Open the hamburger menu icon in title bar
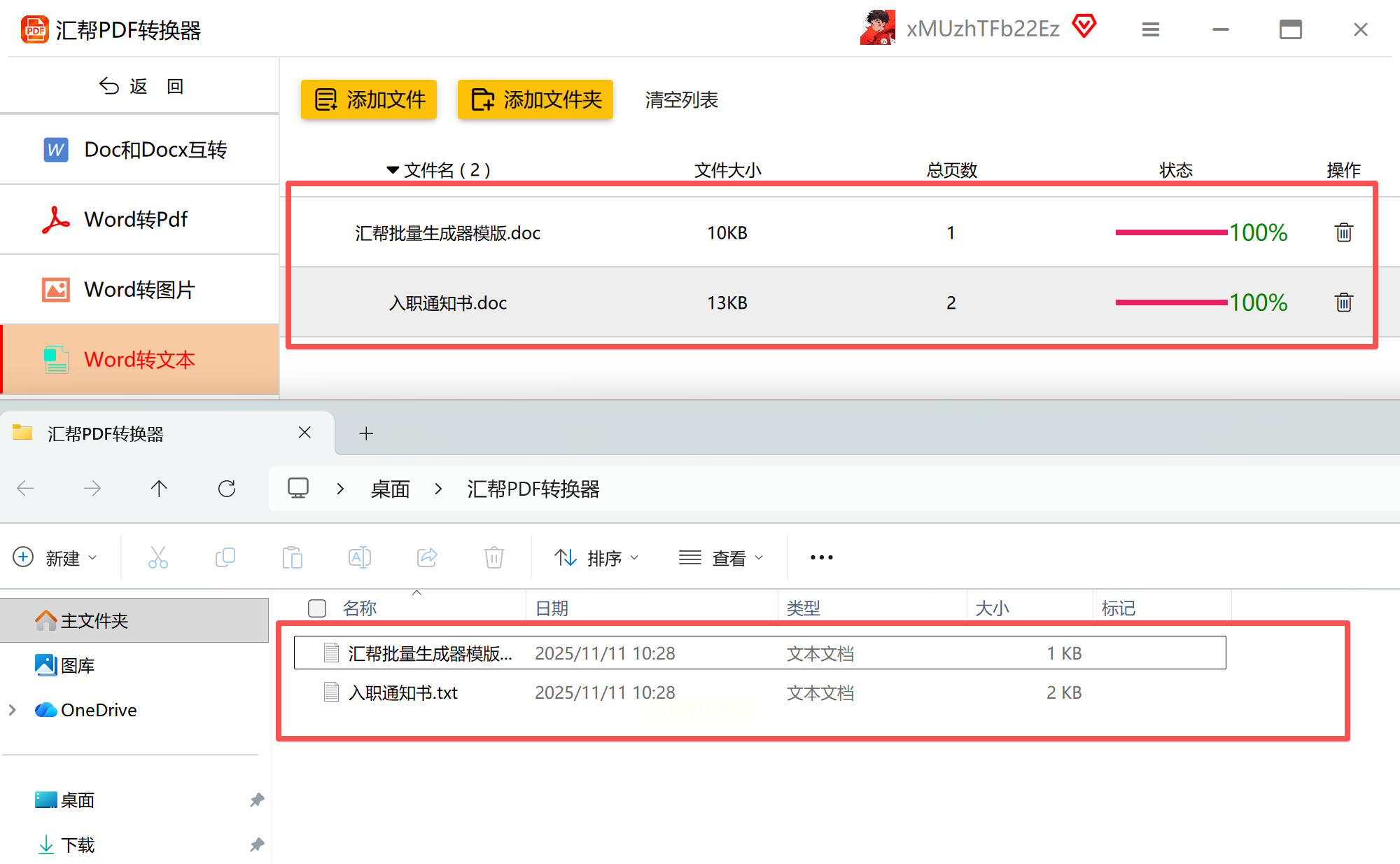 1151,29
